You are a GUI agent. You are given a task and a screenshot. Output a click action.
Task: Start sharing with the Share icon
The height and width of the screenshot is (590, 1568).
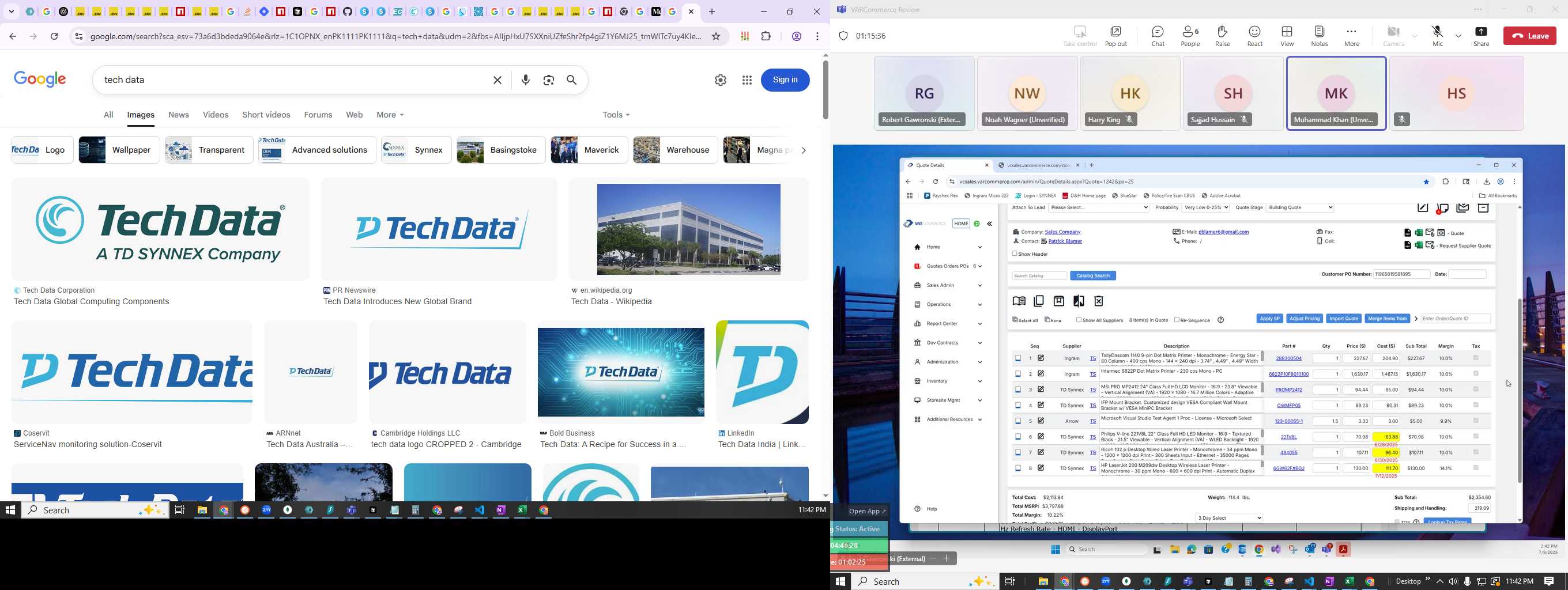tap(1481, 36)
